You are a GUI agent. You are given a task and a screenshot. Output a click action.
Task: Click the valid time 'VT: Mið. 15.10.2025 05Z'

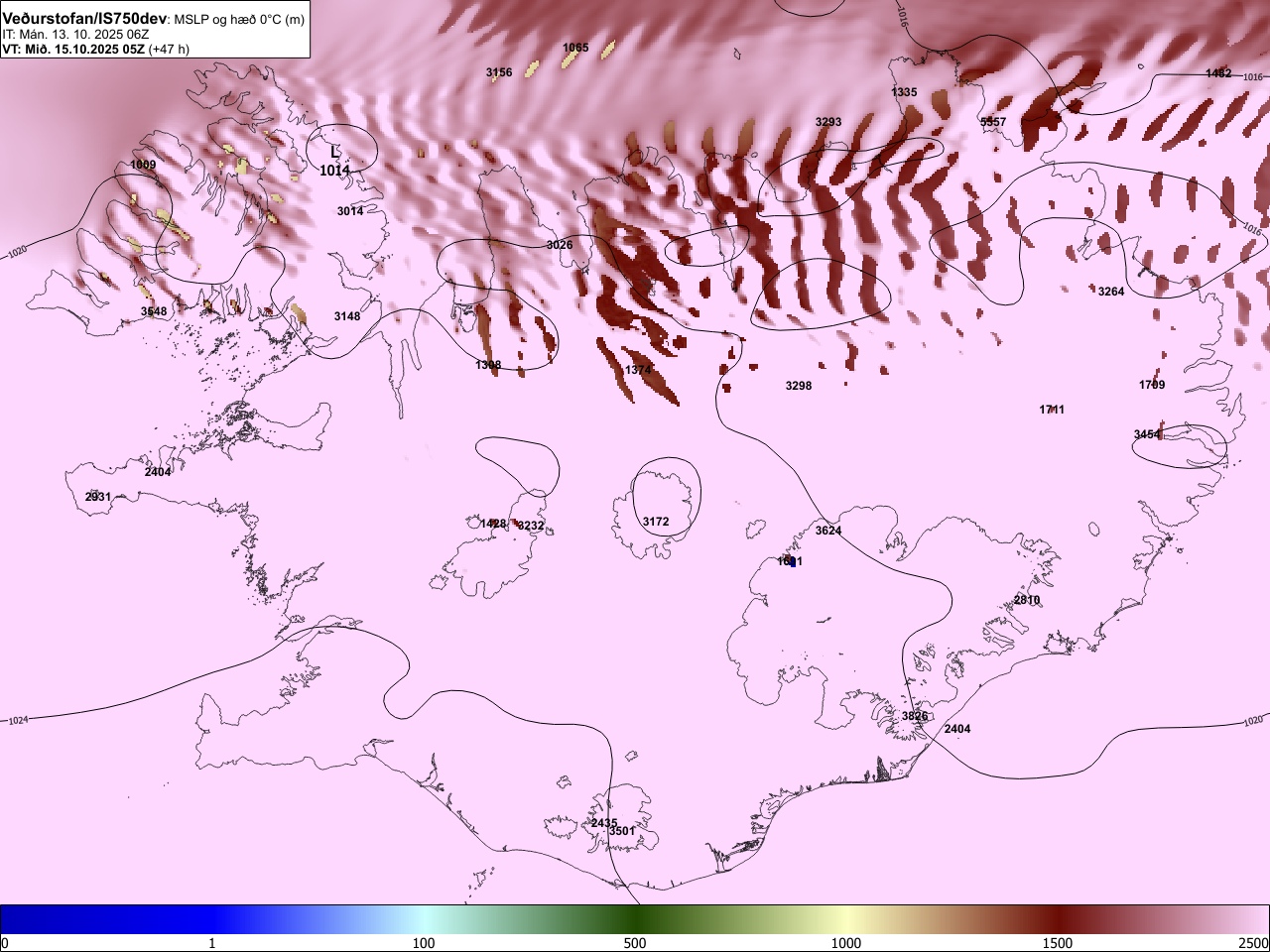73,49
